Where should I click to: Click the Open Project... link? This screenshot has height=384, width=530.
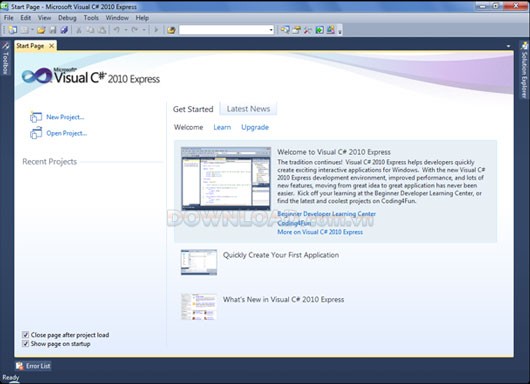click(x=67, y=133)
